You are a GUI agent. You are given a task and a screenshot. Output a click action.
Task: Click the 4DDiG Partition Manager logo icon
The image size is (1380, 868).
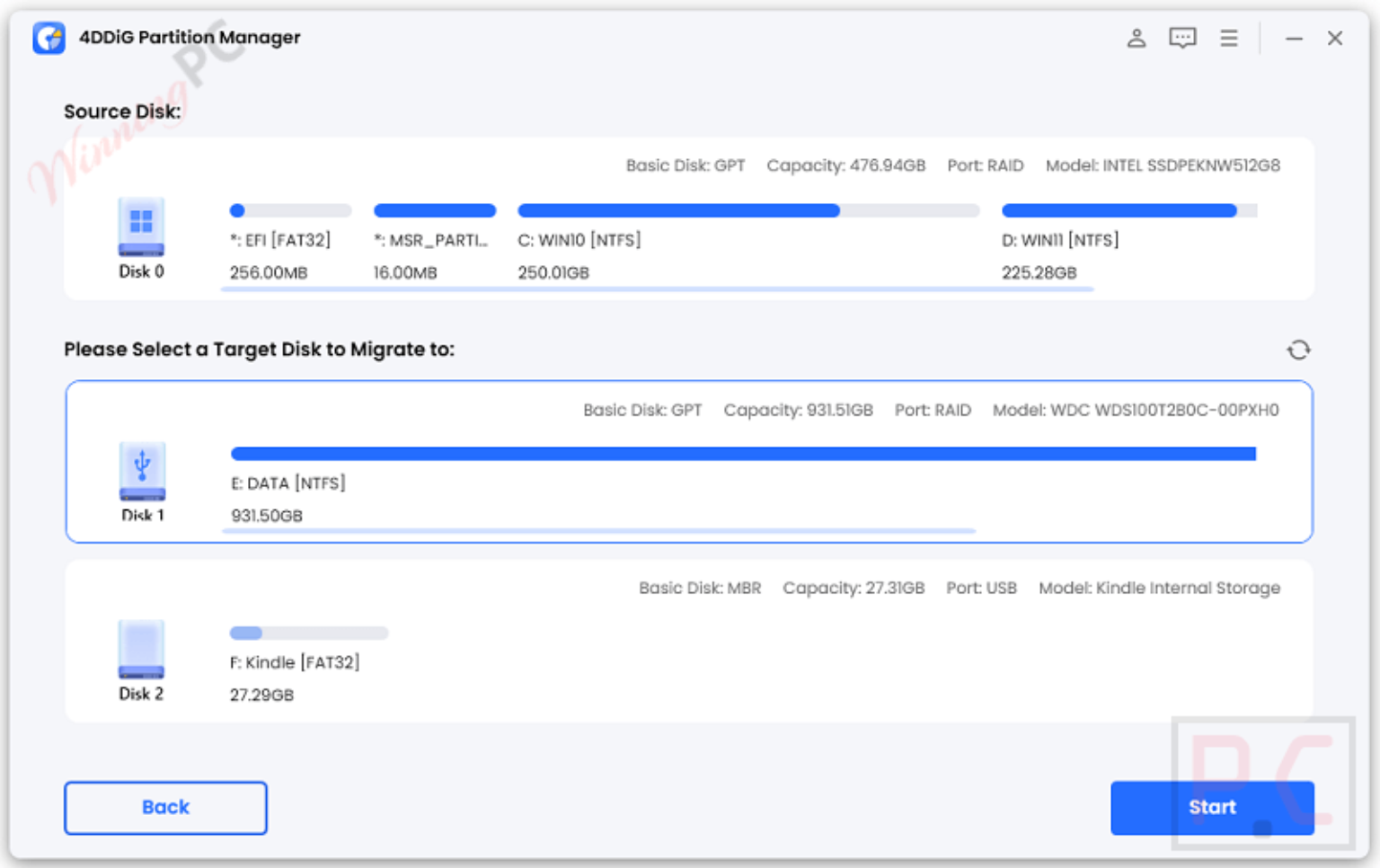(x=49, y=38)
